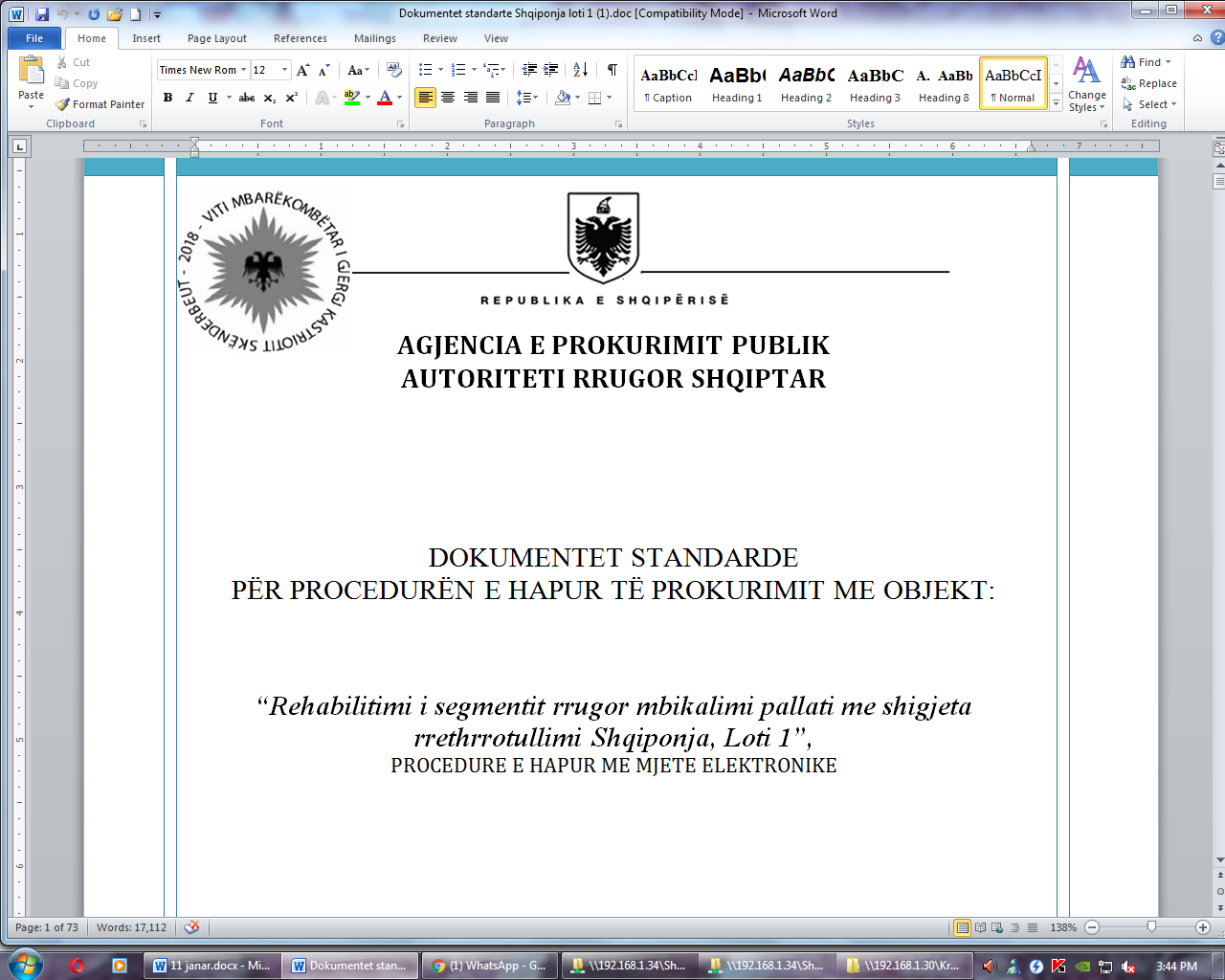Image resolution: width=1225 pixels, height=980 pixels.
Task: Click the zoom slider handle
Action: point(1151,927)
